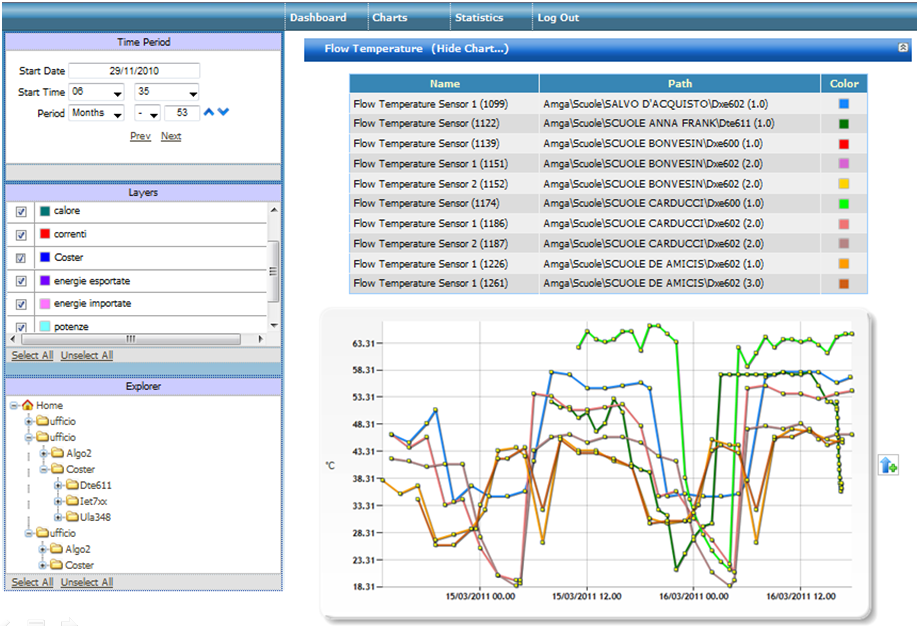The width and height of the screenshot is (917, 626).
Task: Click the period increase up arrow
Action: tap(209, 112)
